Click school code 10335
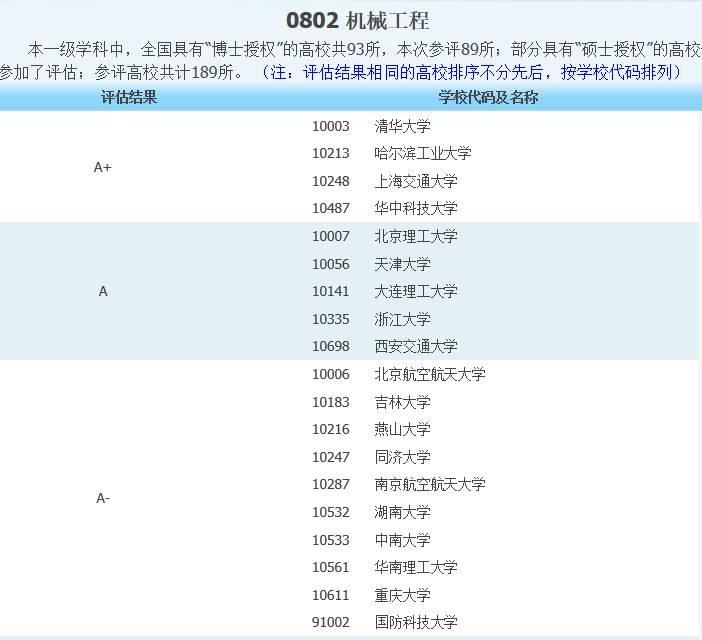The image size is (702, 640). tap(330, 319)
